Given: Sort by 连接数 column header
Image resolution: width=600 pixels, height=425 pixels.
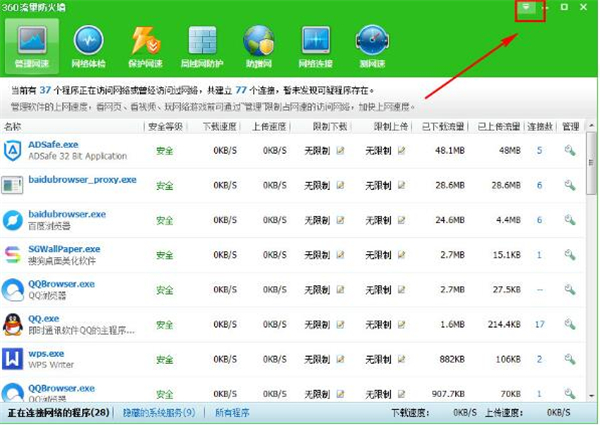Looking at the screenshot, I should point(540,127).
